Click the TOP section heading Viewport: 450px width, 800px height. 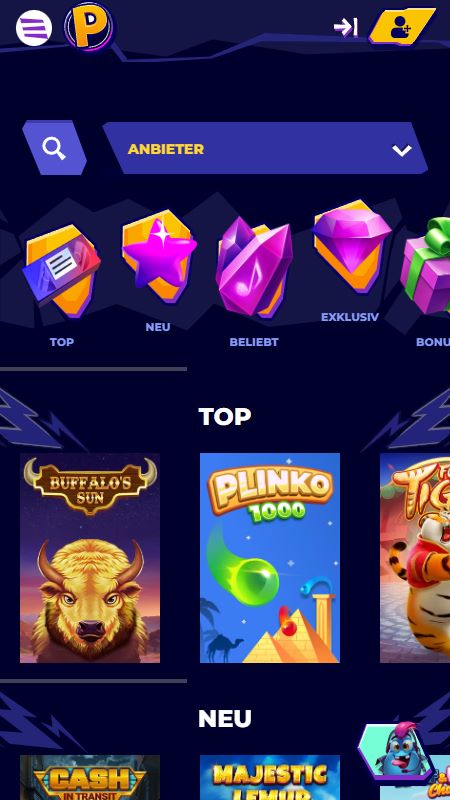coord(224,417)
